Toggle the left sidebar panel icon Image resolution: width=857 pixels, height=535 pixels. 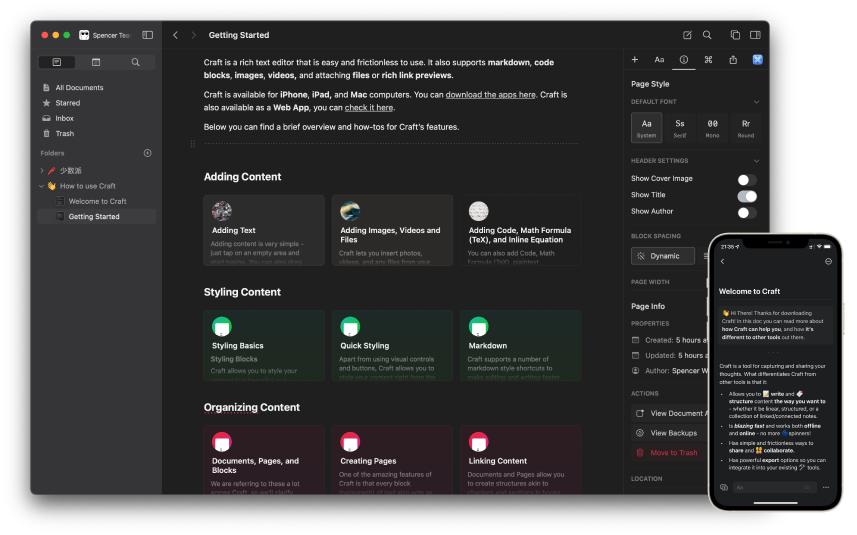148,35
